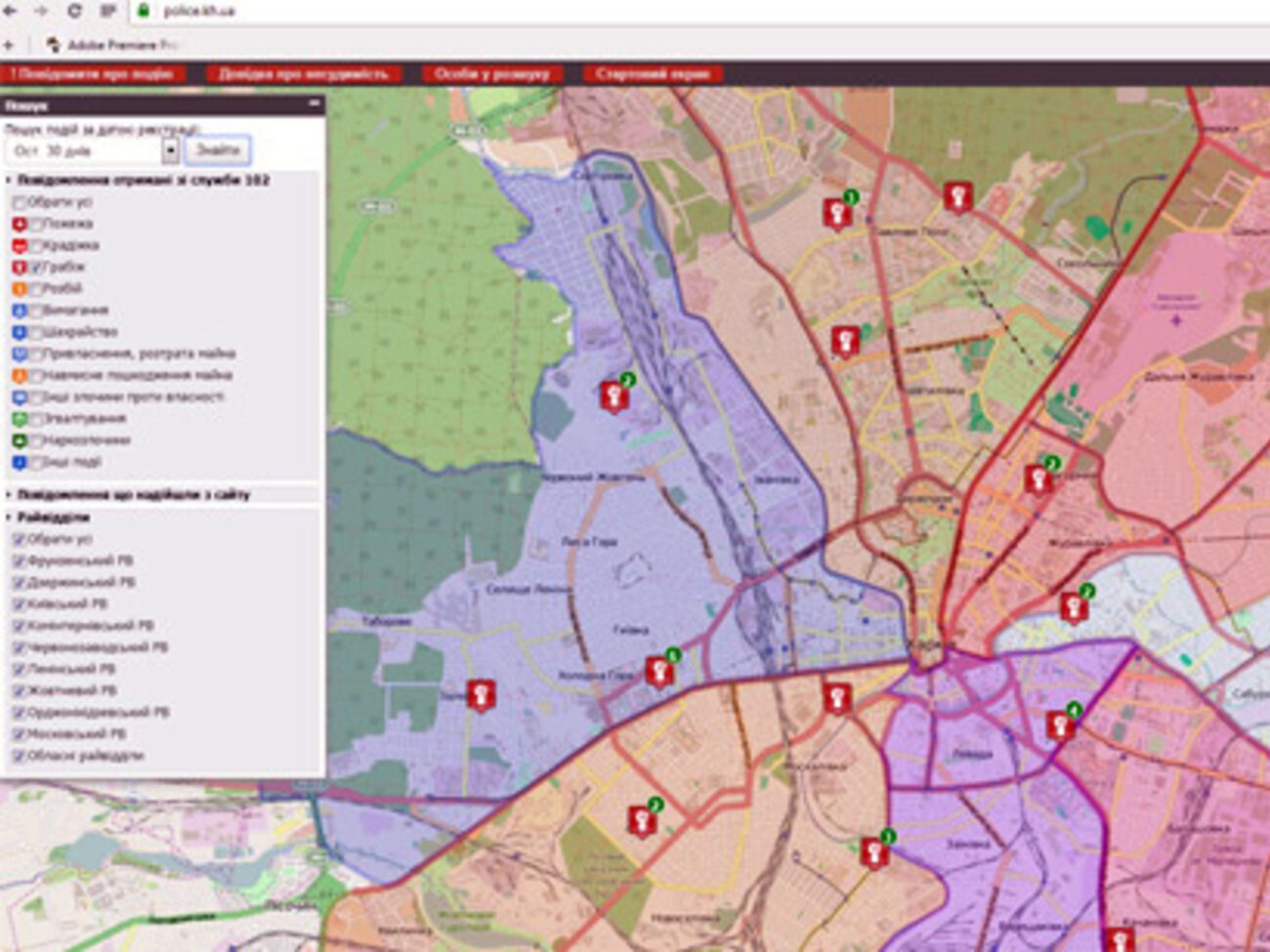This screenshot has height=952, width=1270.
Task: Expand the Повідомлення що надійшли з сайту section
Action: (x=133, y=495)
